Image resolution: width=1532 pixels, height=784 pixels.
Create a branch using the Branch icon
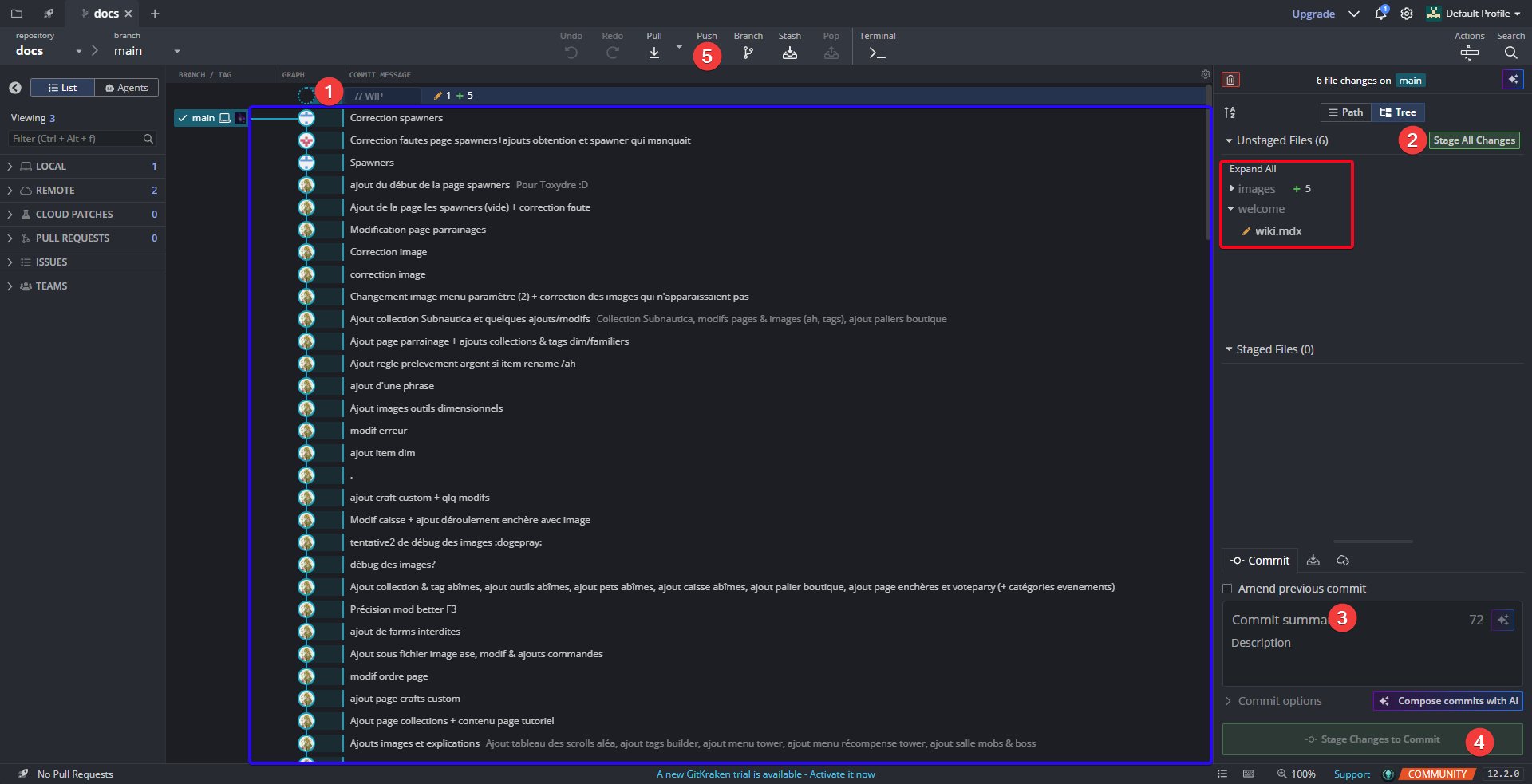point(748,53)
